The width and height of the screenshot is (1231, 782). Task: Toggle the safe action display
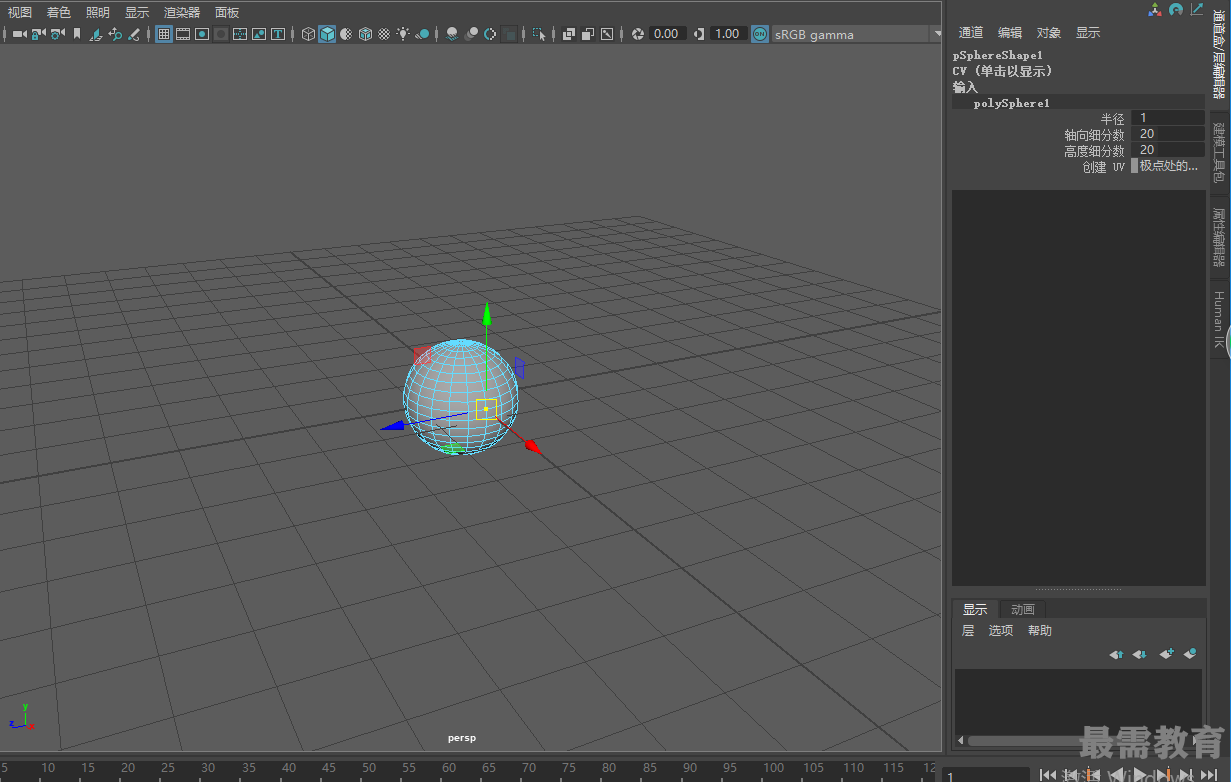pyautogui.click(x=259, y=34)
